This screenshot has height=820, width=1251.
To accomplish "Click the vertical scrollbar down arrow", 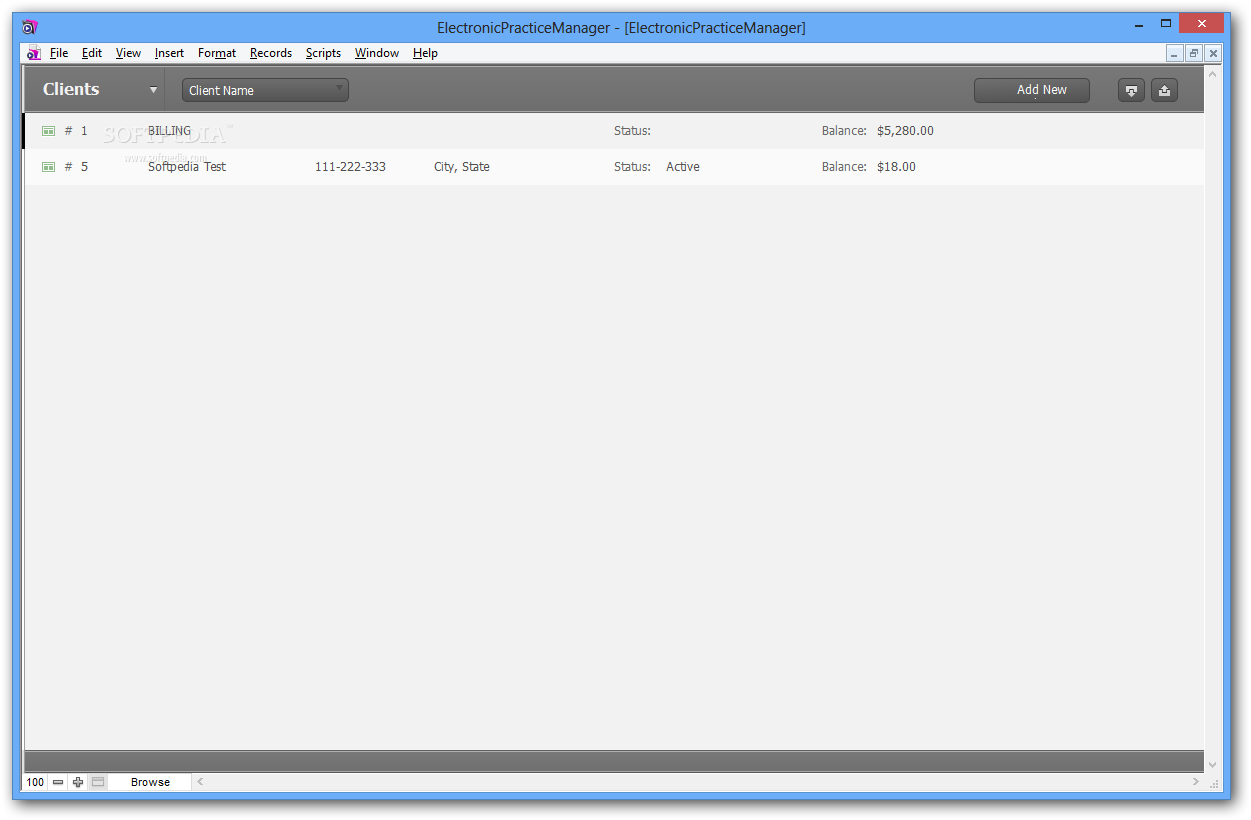I will (1213, 765).
